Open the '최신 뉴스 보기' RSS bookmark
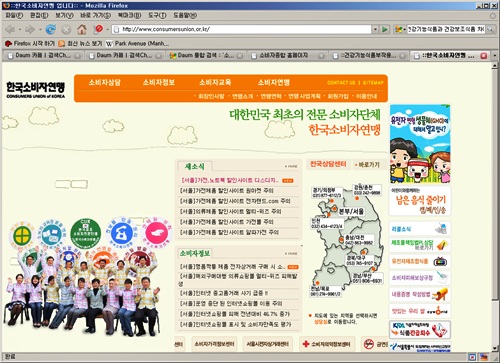The height and width of the screenshot is (363, 500). tap(80, 44)
